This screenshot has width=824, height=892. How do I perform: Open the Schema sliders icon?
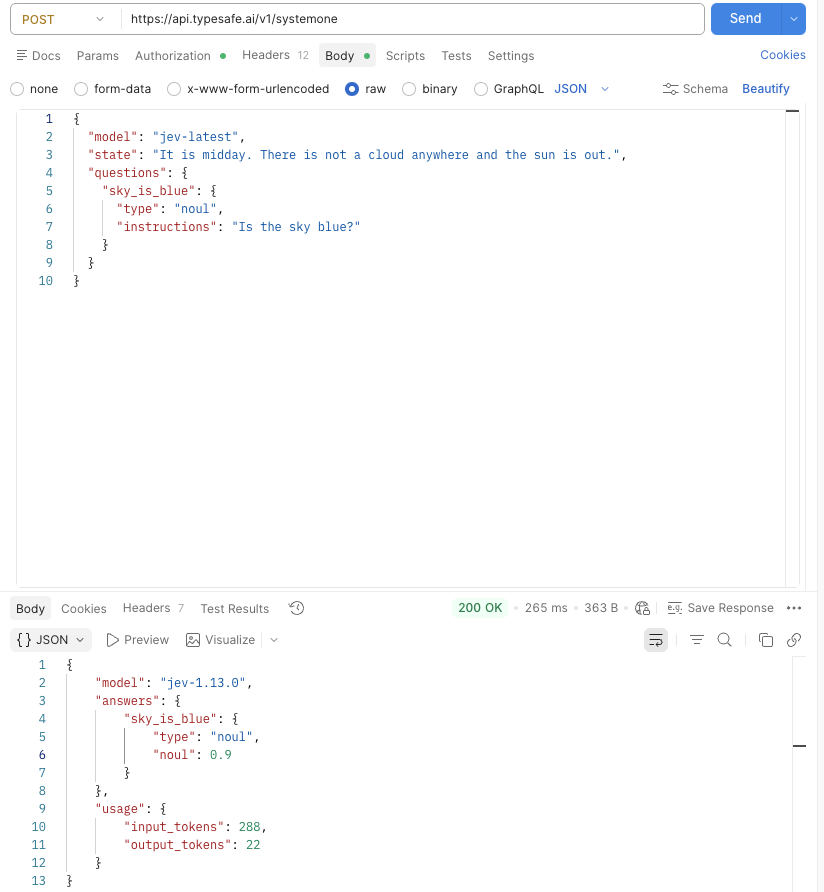point(670,89)
